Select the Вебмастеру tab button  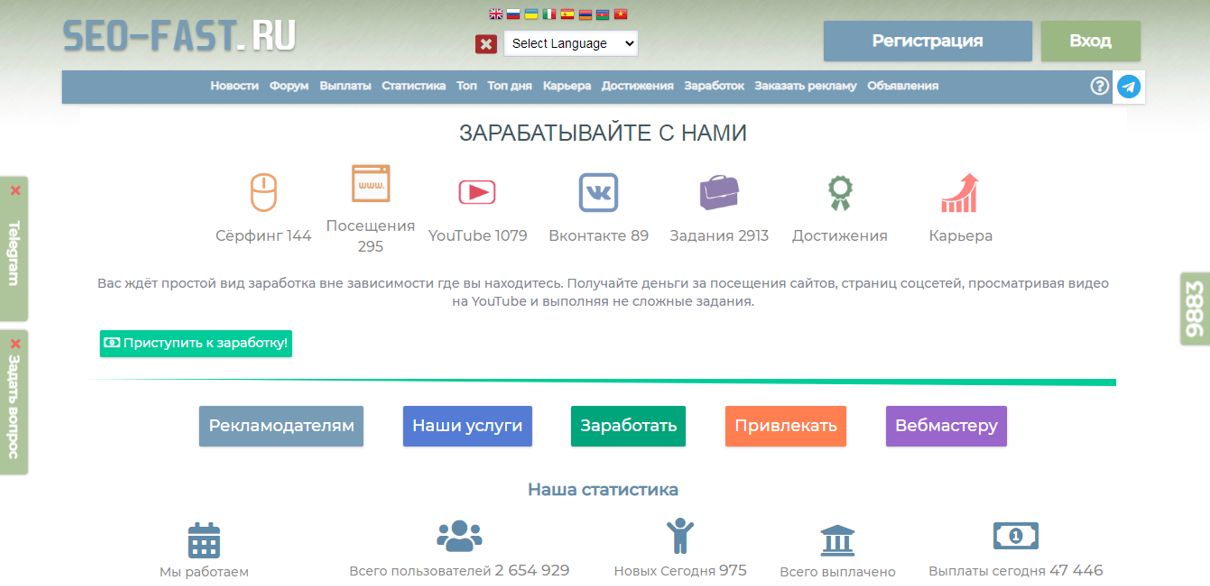coord(946,425)
